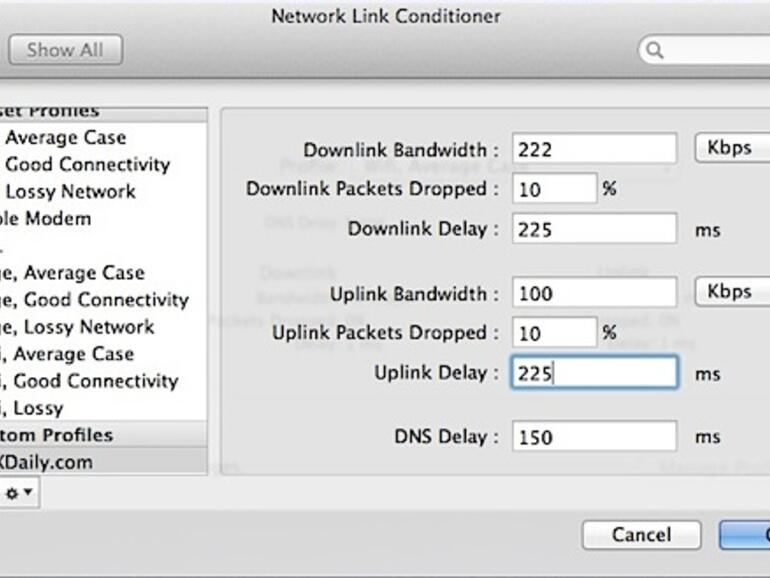Screen dimensions: 770x578
Task: Focus the Uplink Delay field
Action: coord(594,374)
